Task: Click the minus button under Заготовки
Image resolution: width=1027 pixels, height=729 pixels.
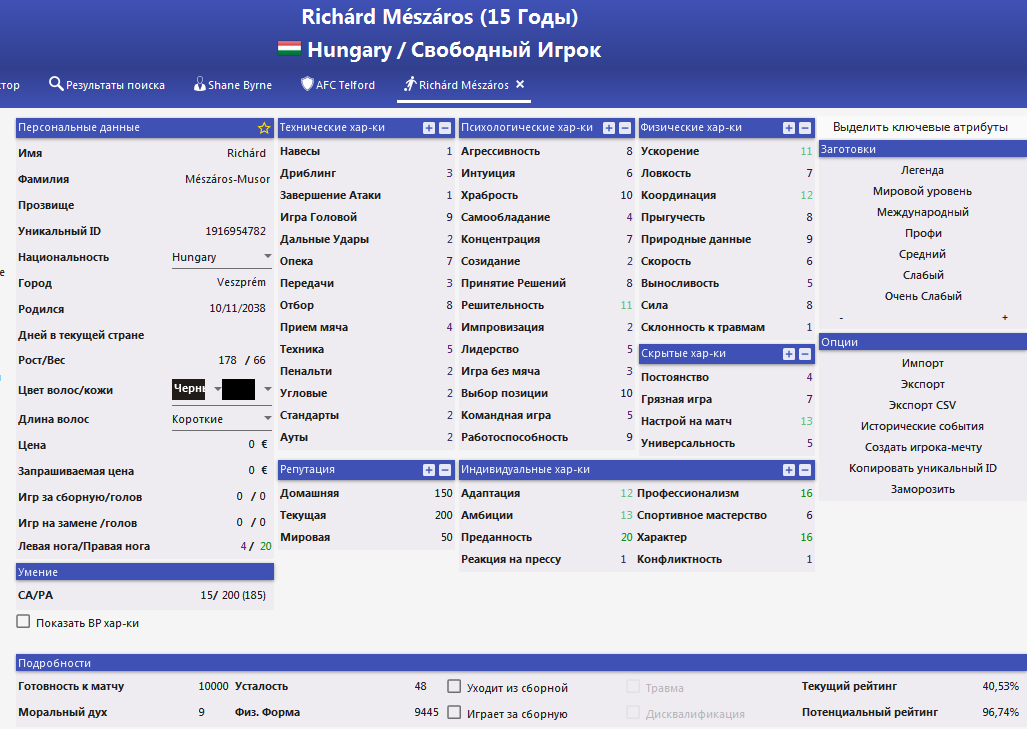Action: tap(841, 318)
